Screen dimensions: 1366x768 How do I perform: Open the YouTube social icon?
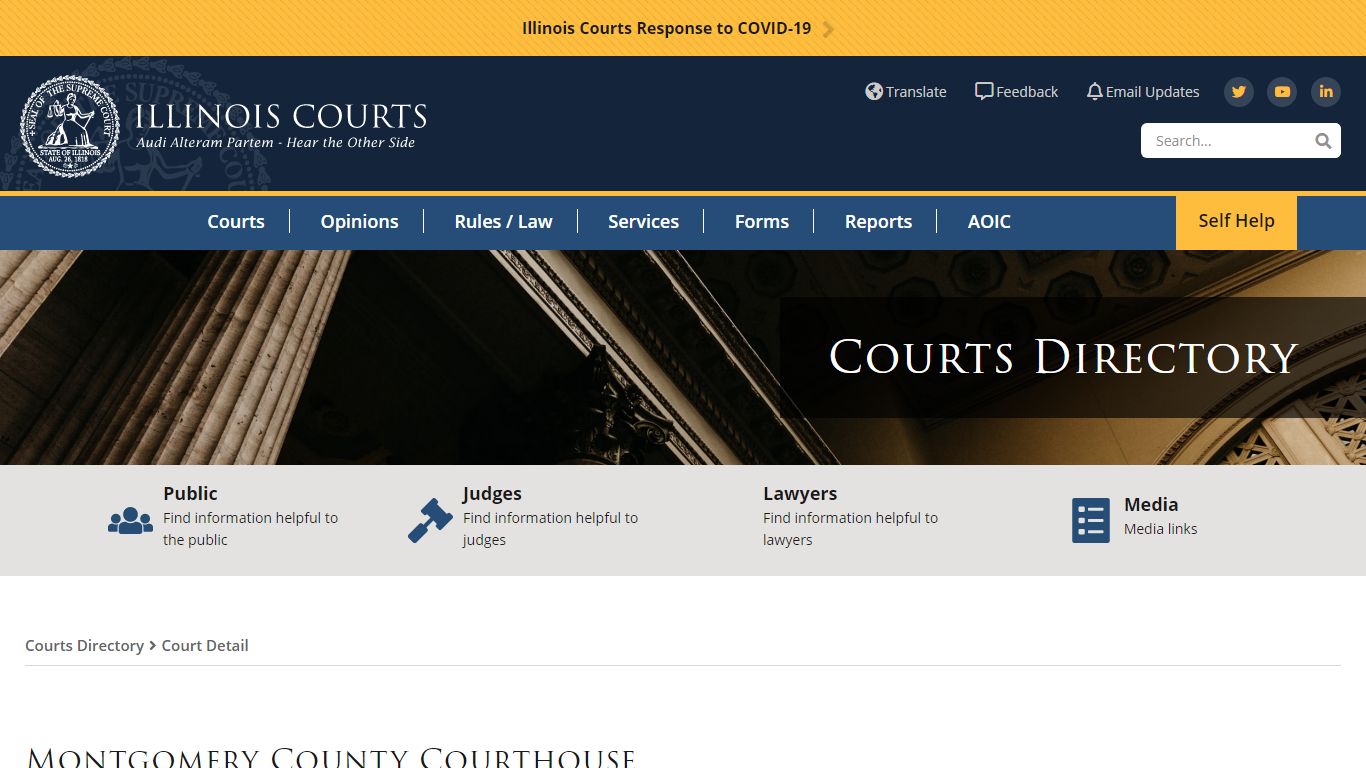[x=1282, y=92]
